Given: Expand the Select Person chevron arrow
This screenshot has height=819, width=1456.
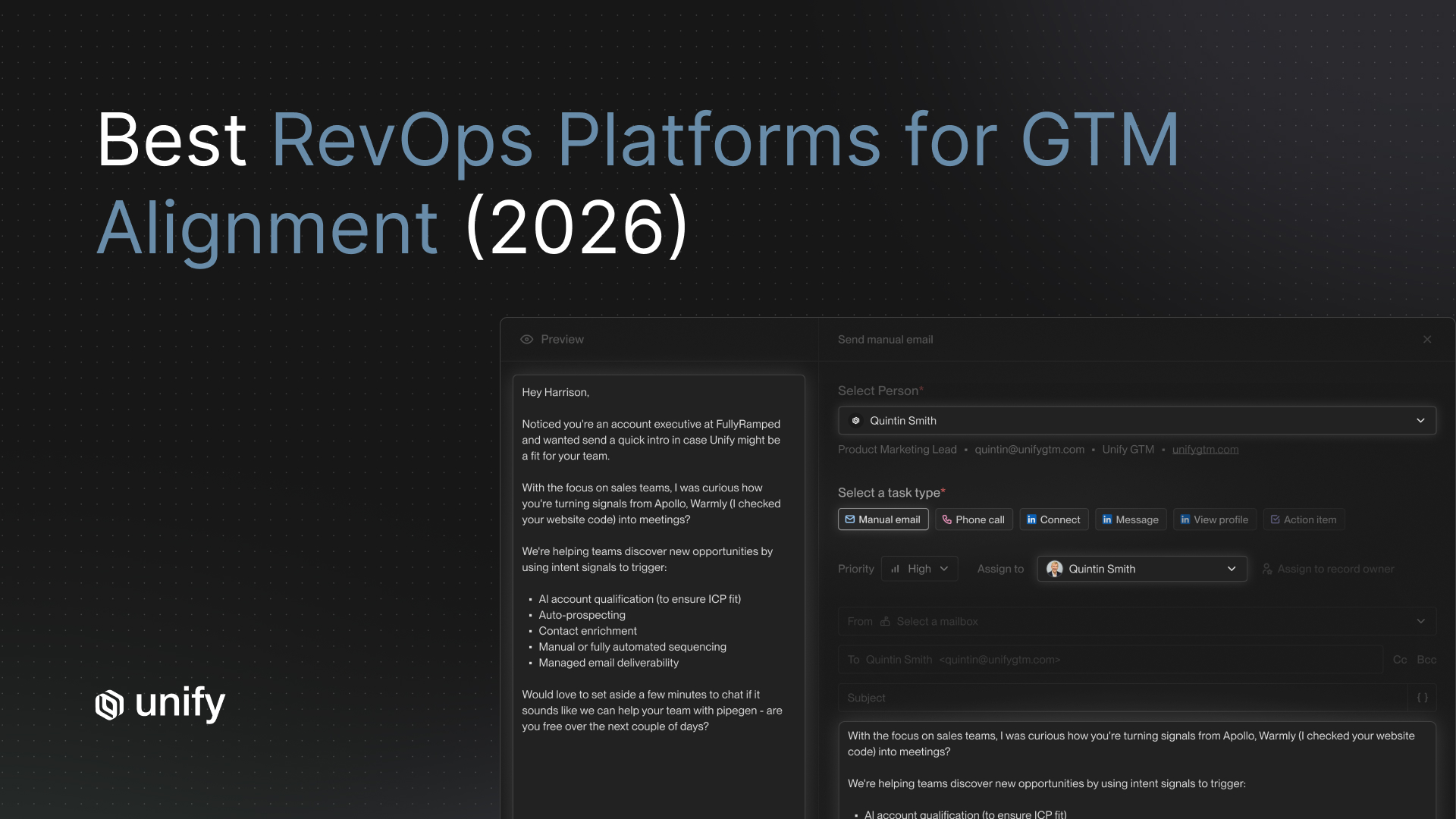Looking at the screenshot, I should (1420, 420).
